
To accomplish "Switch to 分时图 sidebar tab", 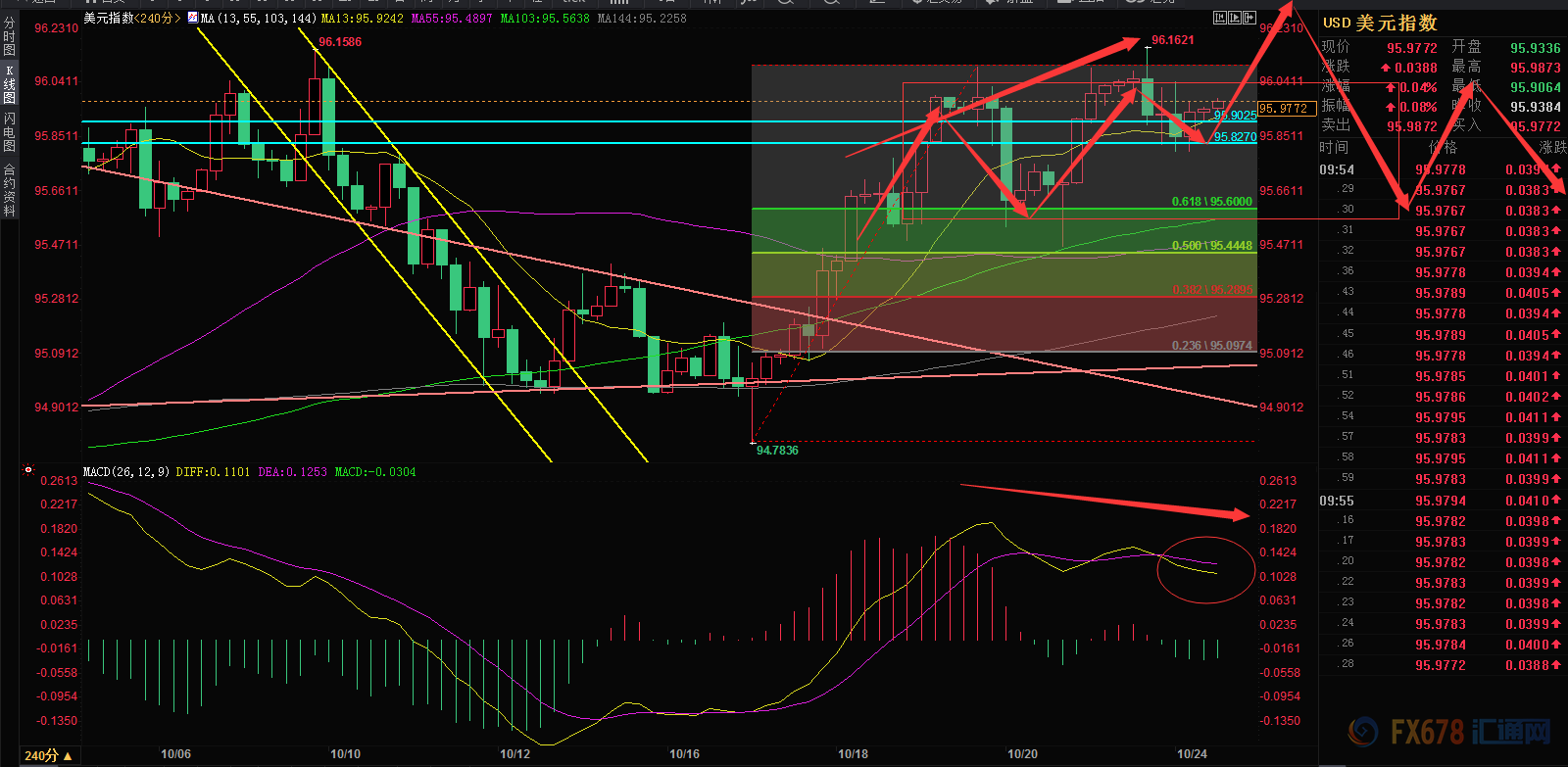I will point(9,36).
